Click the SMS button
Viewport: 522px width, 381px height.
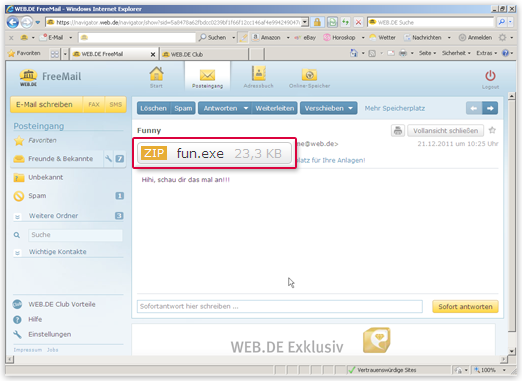(116, 105)
